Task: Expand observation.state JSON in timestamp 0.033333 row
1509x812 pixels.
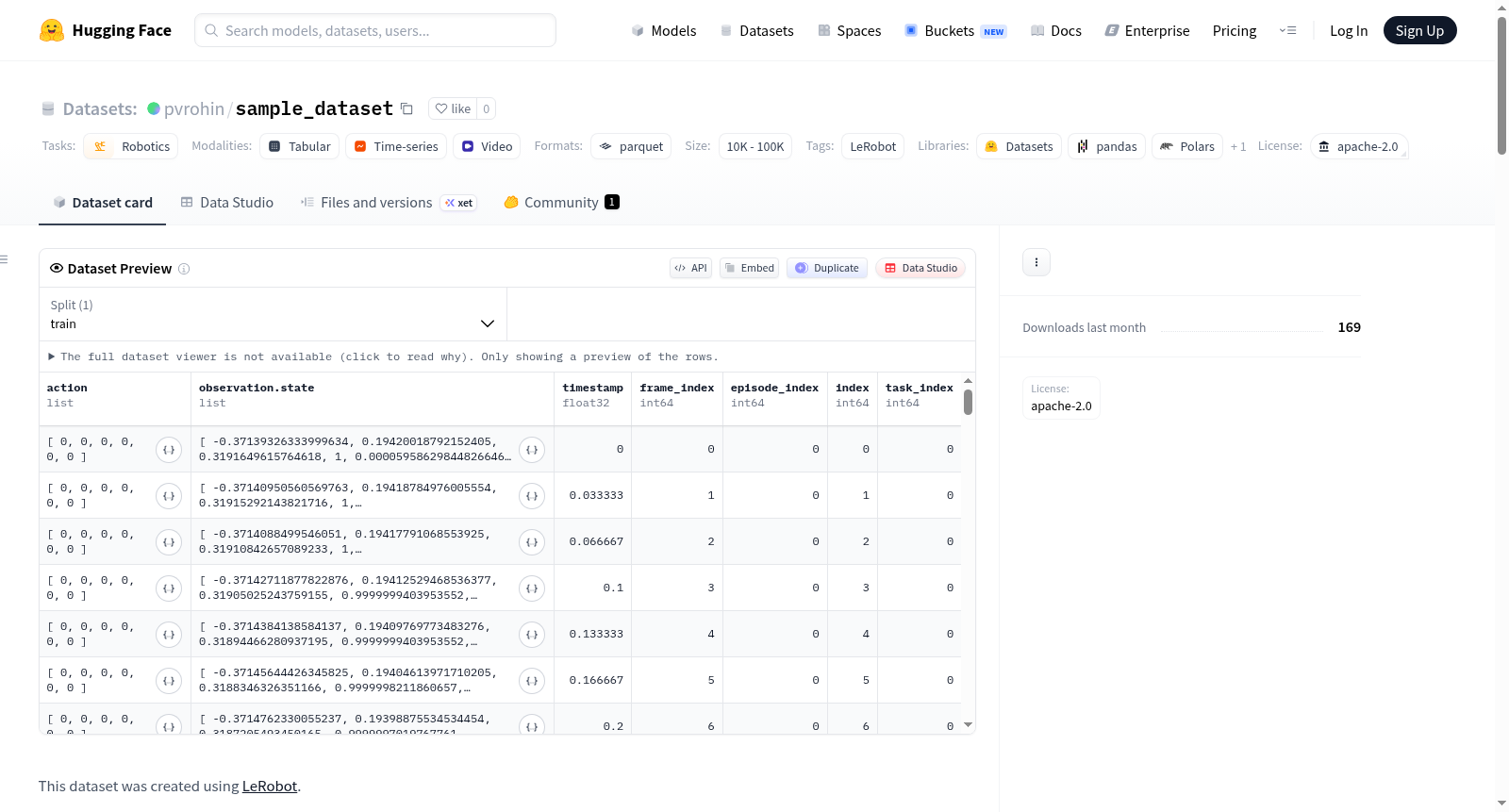Action: click(532, 496)
